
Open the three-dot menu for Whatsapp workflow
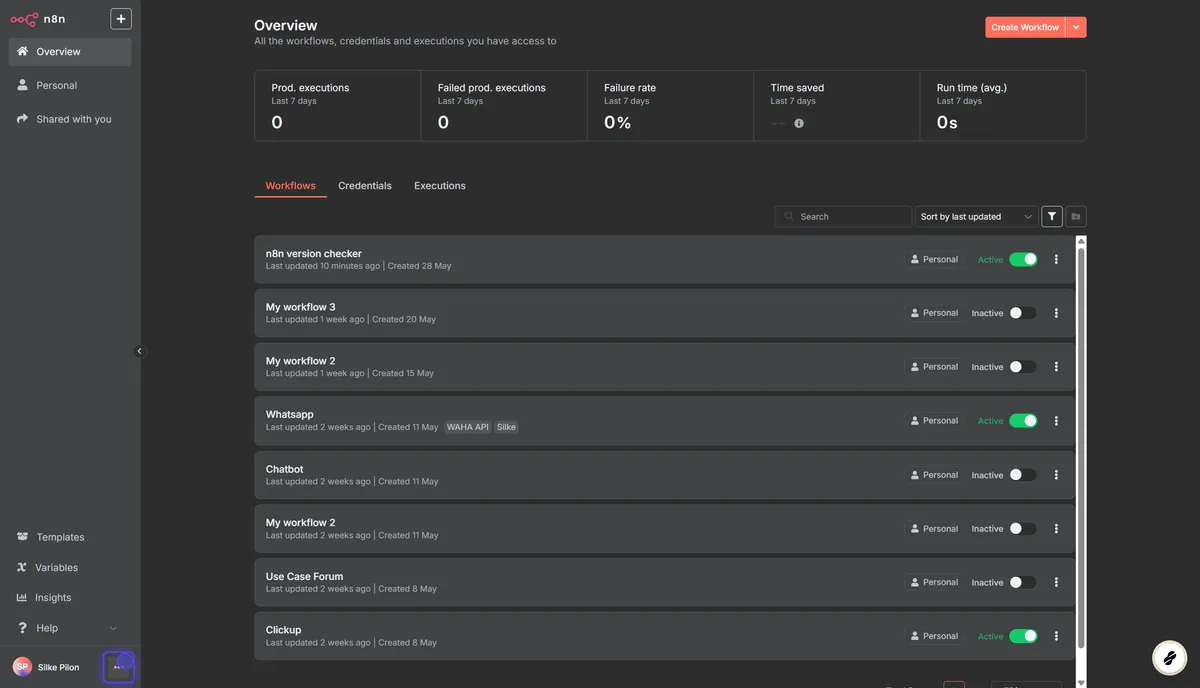[1055, 420]
